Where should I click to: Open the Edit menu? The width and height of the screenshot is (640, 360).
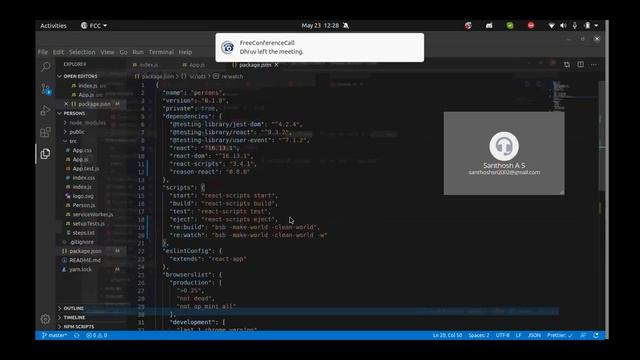[x=58, y=52]
